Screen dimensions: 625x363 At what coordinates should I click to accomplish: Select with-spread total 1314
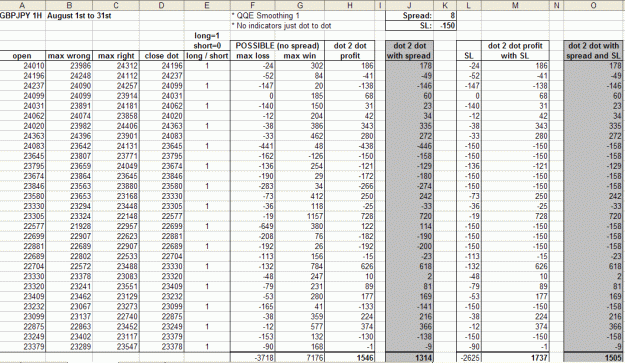click(x=409, y=358)
